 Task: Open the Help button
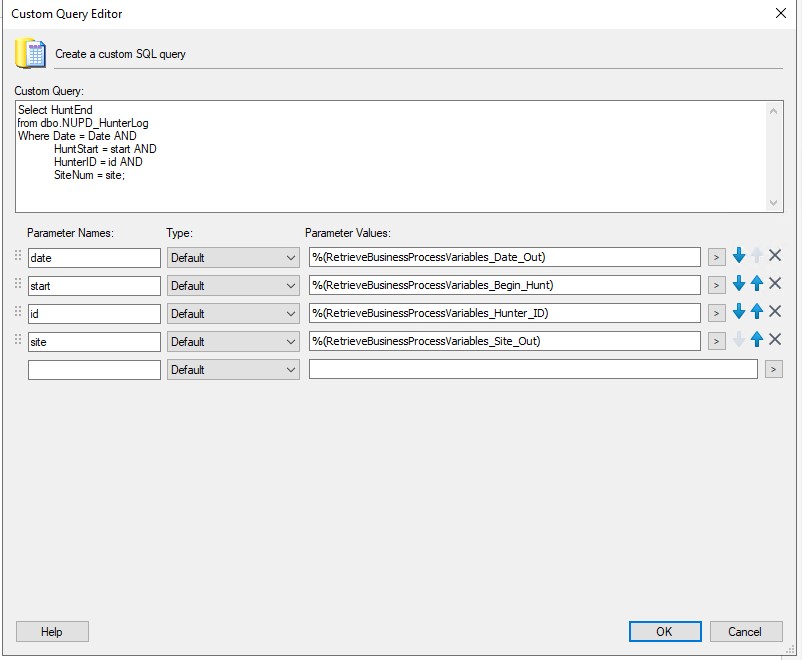pos(52,631)
